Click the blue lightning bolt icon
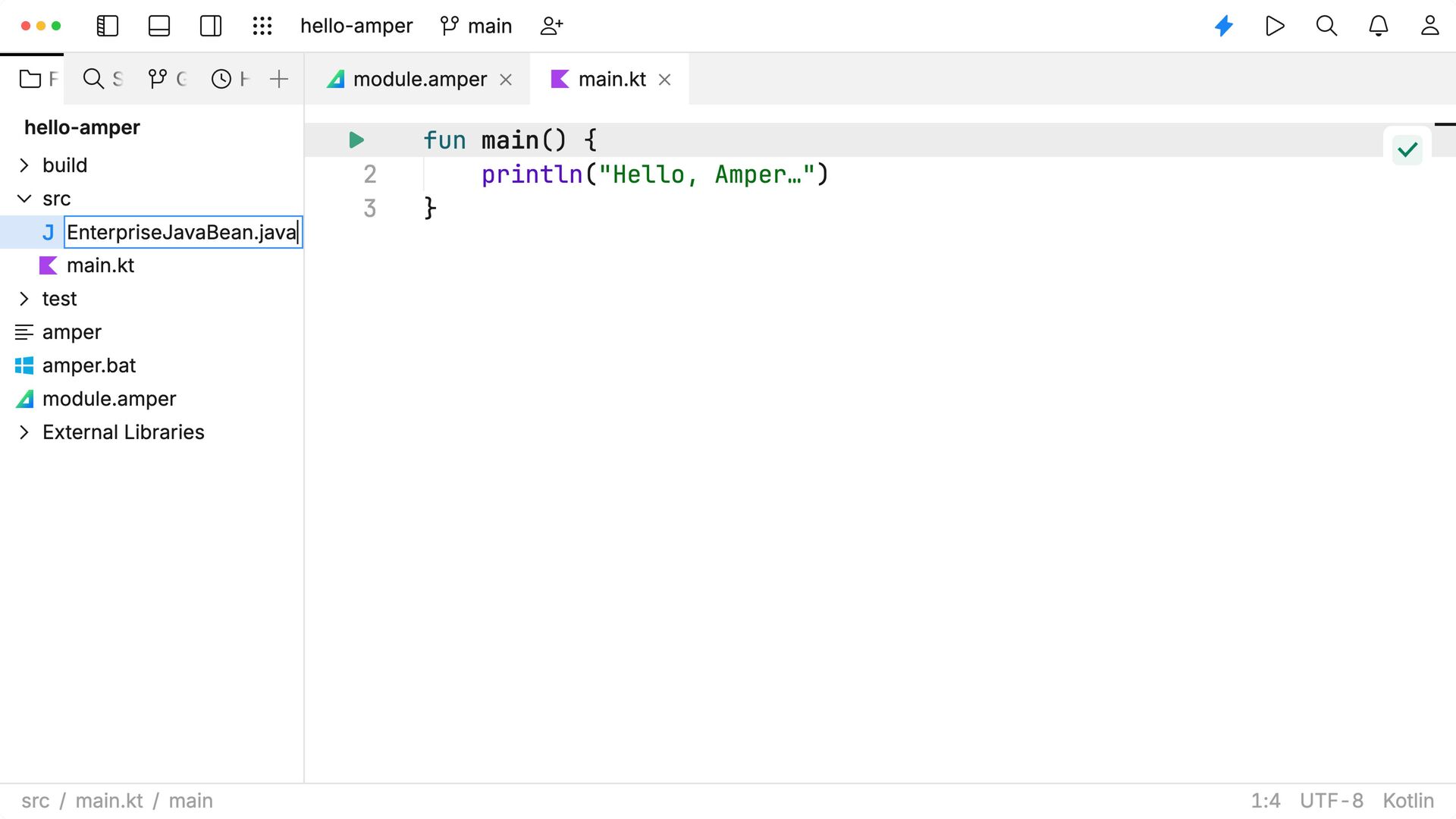1456x819 pixels. click(x=1224, y=26)
